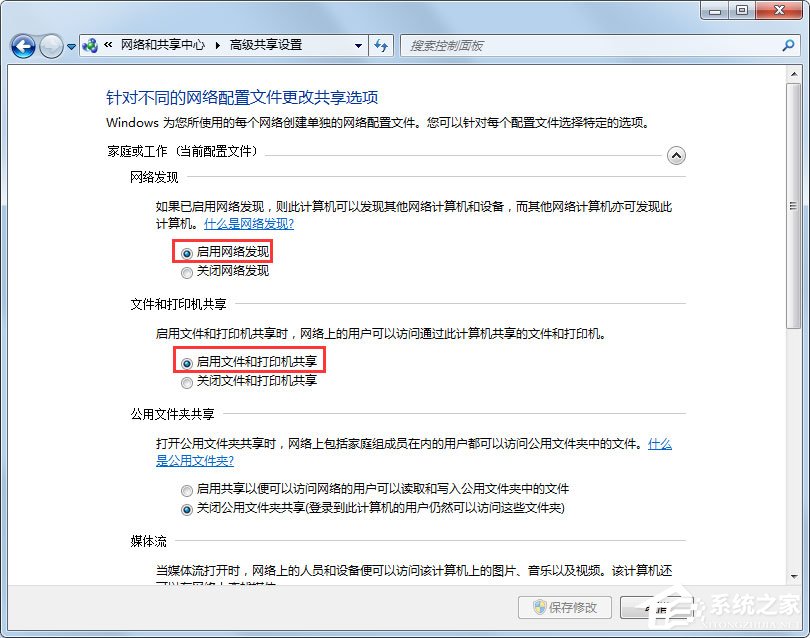
Task: Select 关闭文件和打印机共享
Action: 187,382
